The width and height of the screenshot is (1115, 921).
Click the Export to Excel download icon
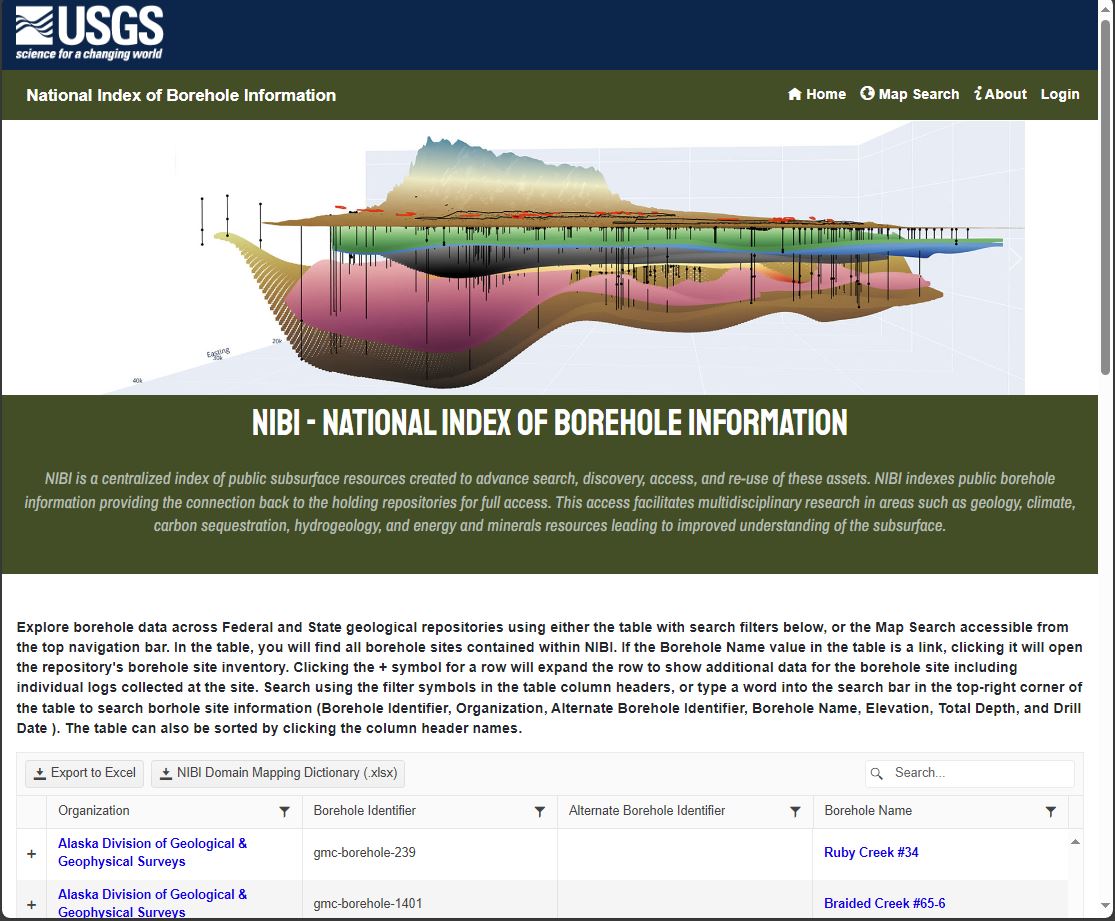click(40, 774)
